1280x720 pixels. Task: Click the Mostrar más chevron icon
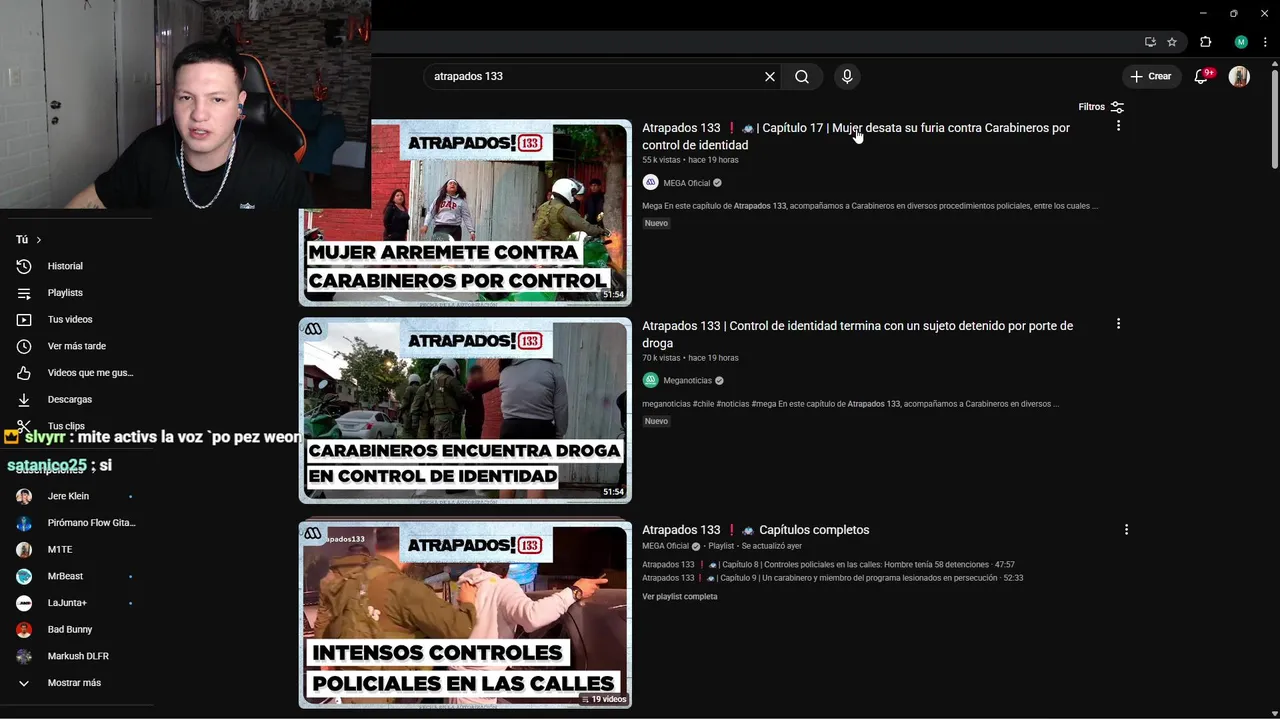(24, 683)
